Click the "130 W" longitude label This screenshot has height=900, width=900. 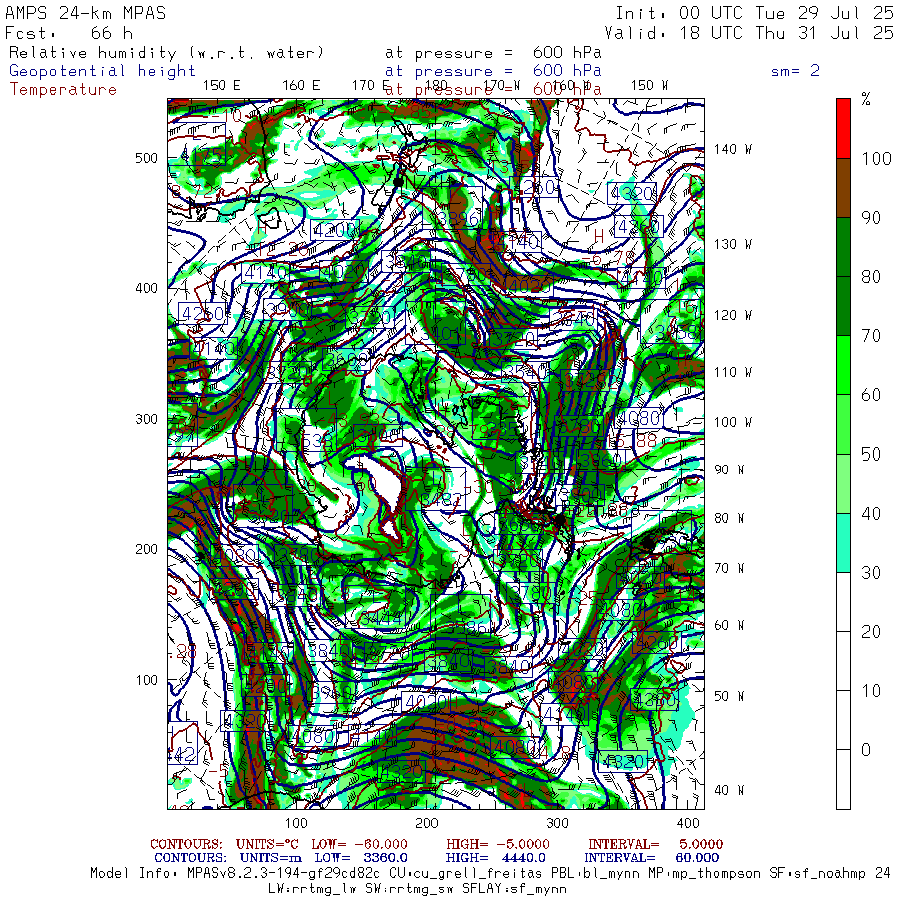(x=732, y=245)
